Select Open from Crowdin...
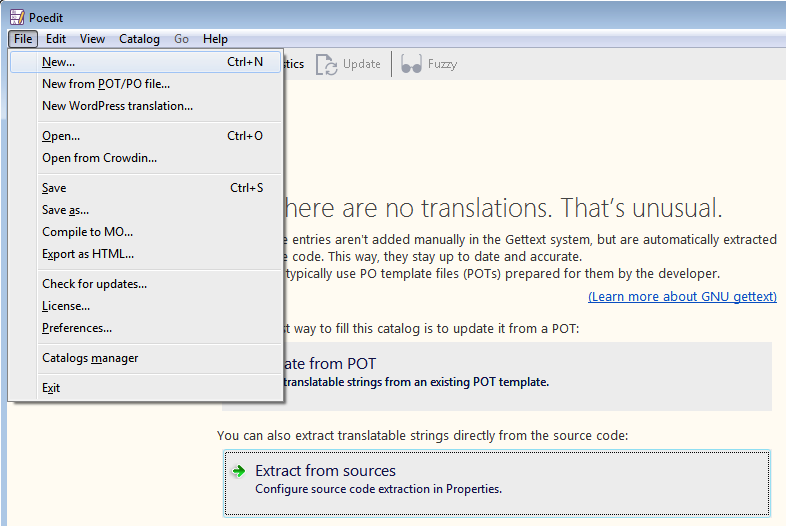786x526 pixels. [99, 158]
